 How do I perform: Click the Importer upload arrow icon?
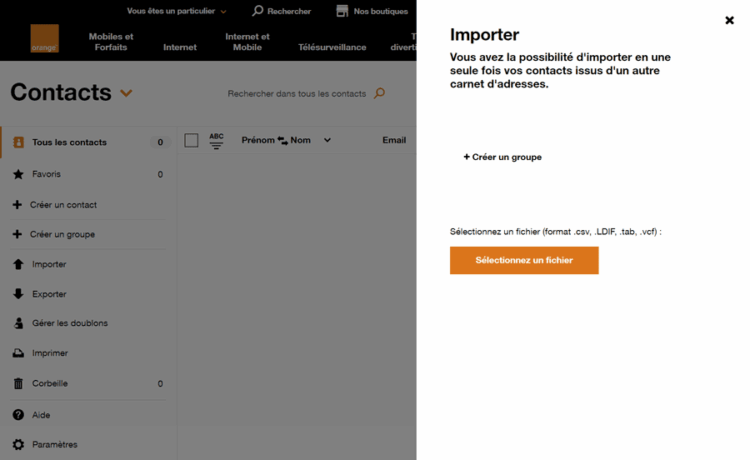point(18,265)
